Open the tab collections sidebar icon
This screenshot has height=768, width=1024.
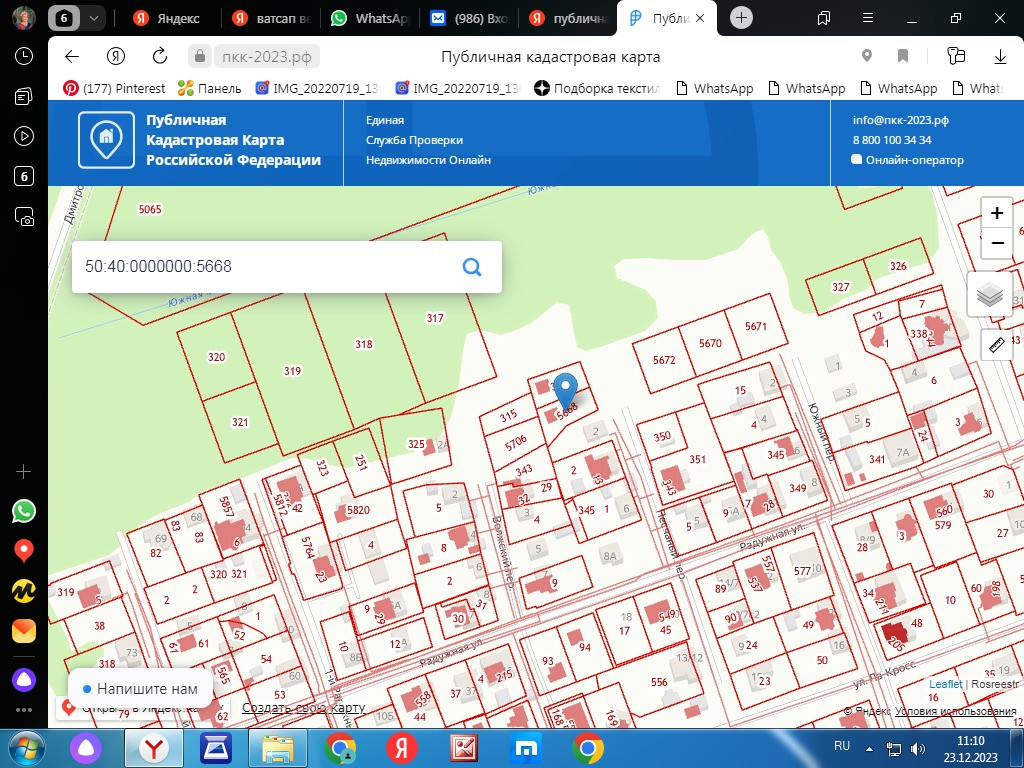(x=24, y=97)
